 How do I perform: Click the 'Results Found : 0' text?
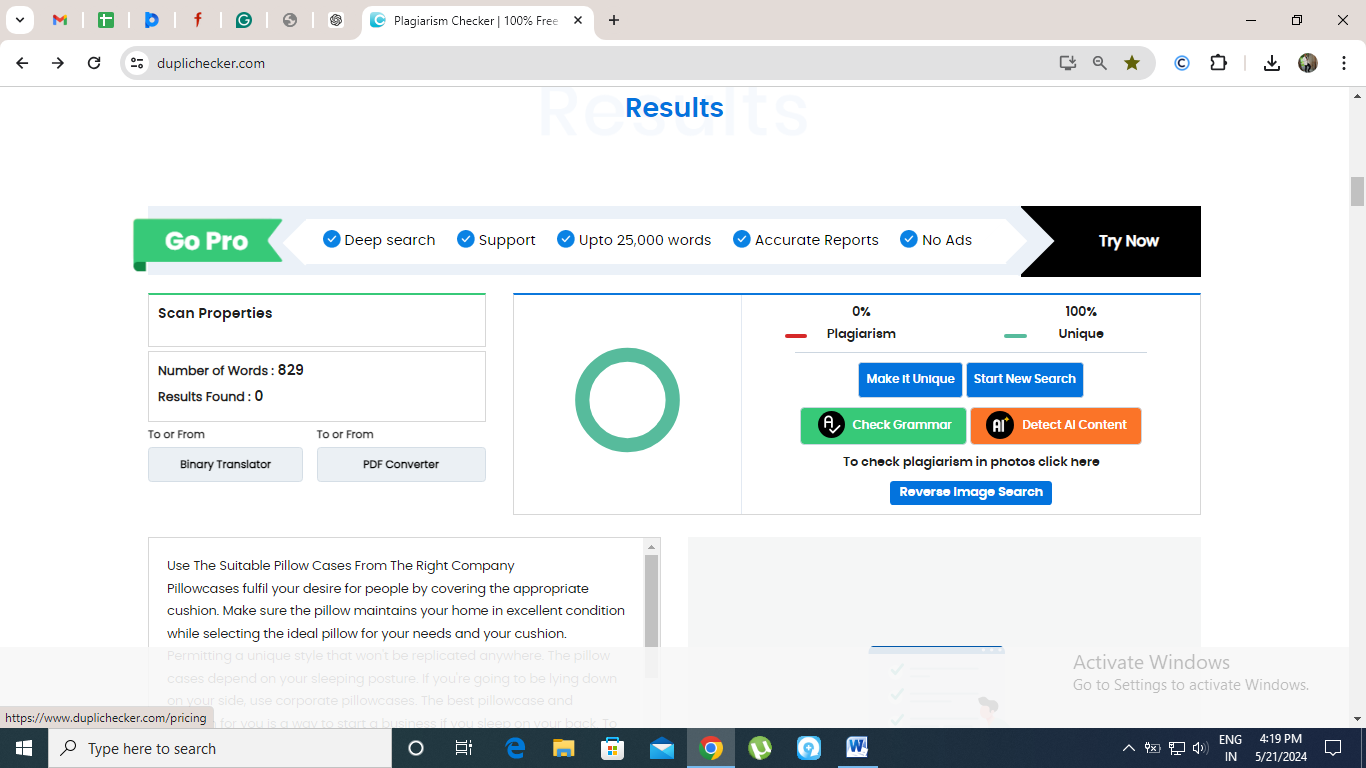211,396
